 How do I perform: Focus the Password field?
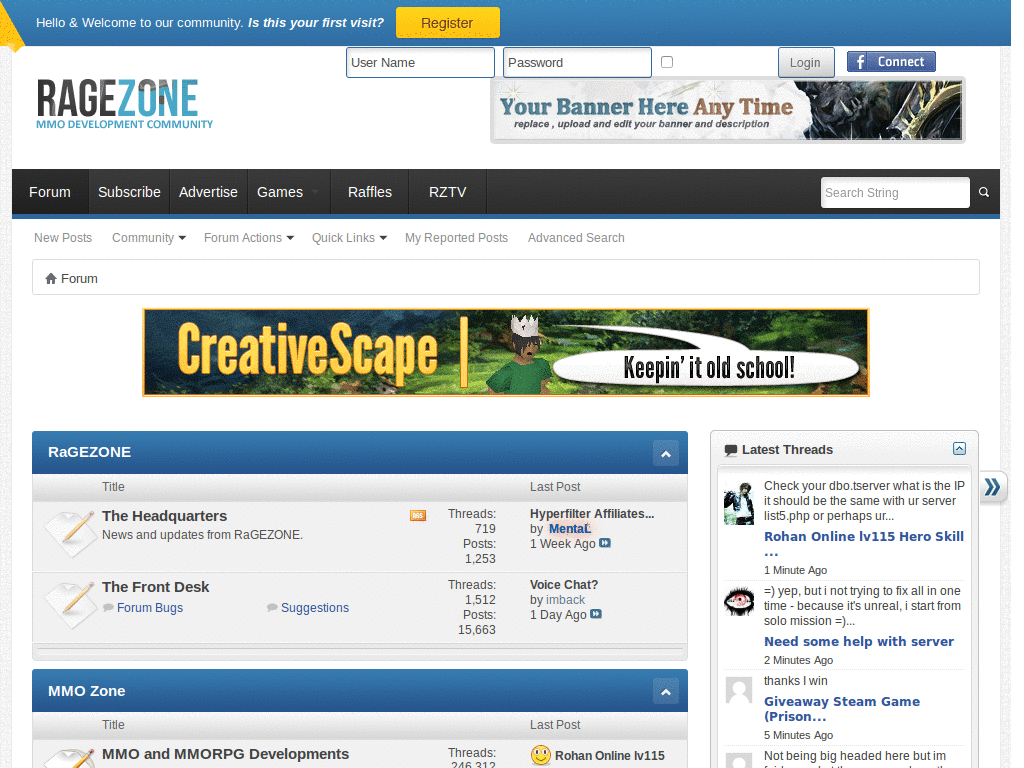[577, 63]
